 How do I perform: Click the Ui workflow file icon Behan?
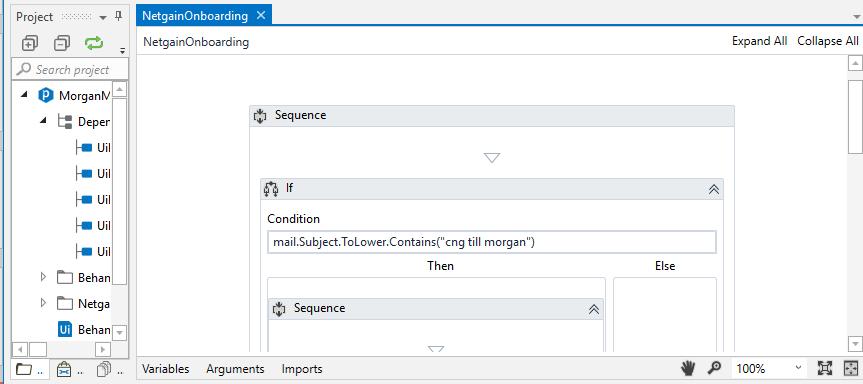coord(65,330)
